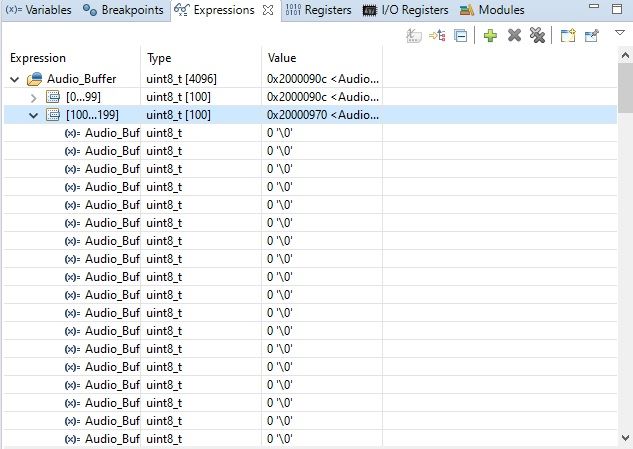Remove selected expression with single X icon
The width and height of the screenshot is (633, 449).
[514, 36]
